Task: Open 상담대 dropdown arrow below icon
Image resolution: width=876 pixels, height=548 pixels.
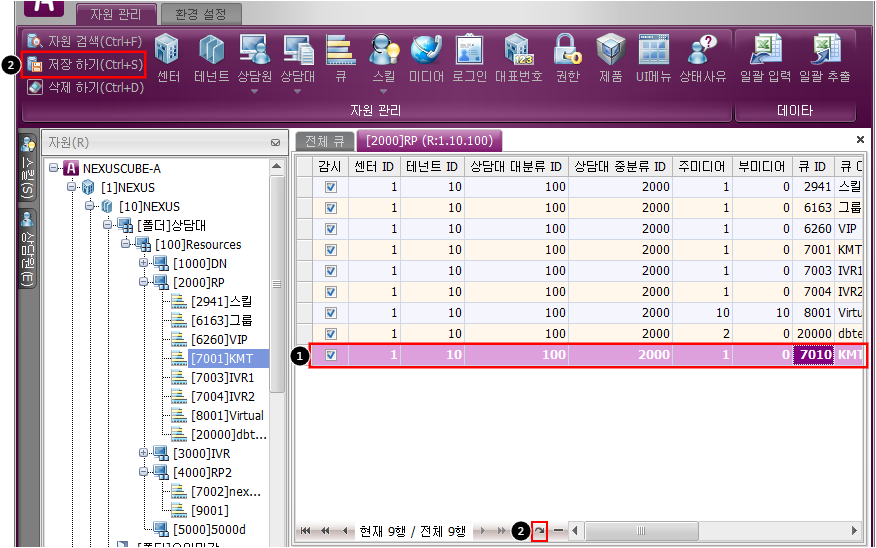Action: pos(297,91)
